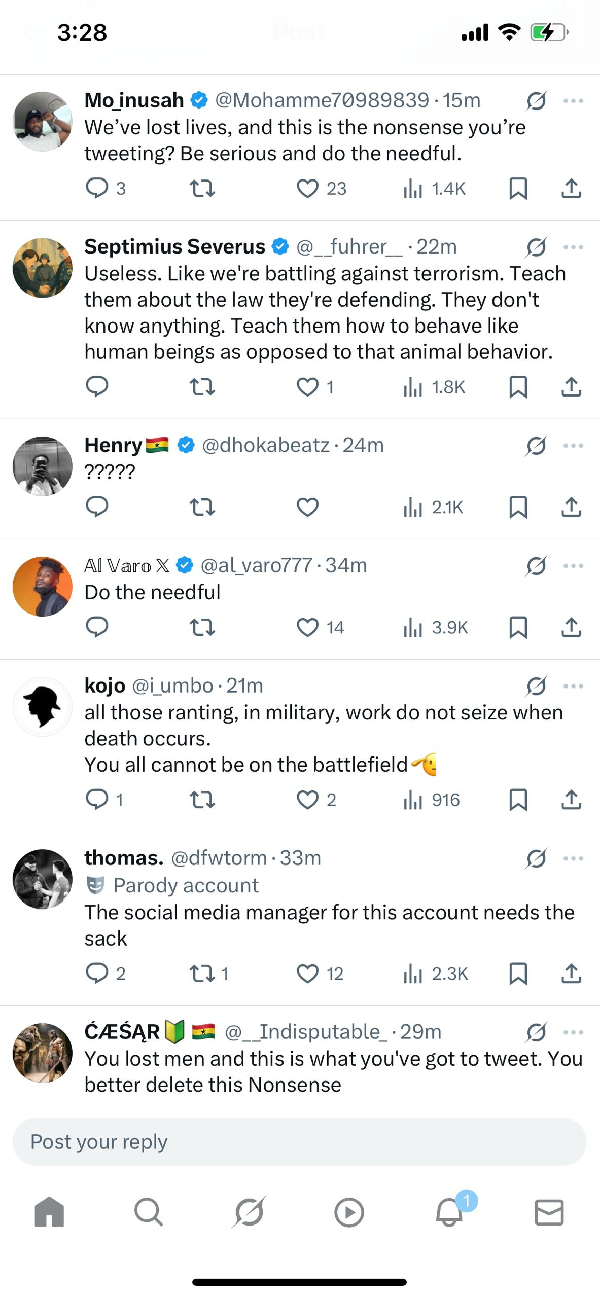Screen dimensions: 600x1298
Task: Open Search tab in bottom navigation
Action: tap(148, 1212)
